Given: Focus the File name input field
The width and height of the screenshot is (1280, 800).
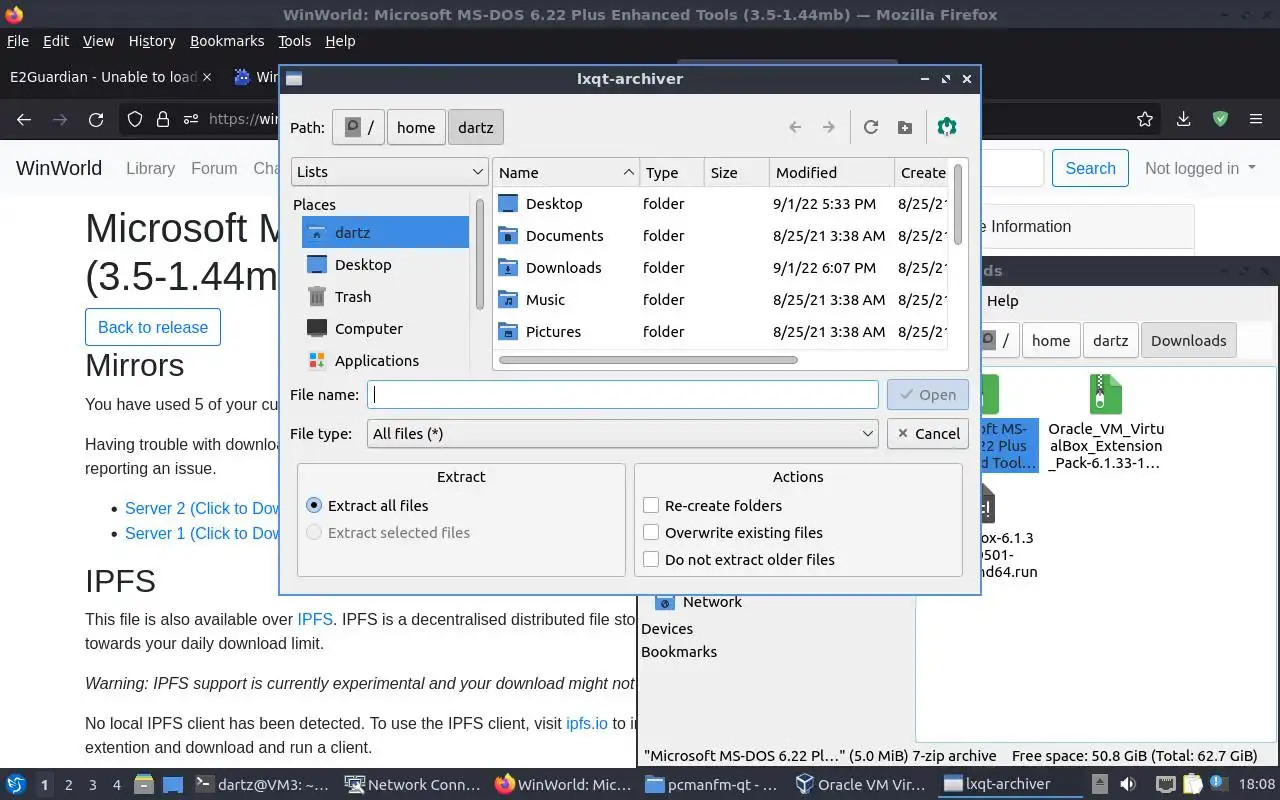Looking at the screenshot, I should click(623, 395).
